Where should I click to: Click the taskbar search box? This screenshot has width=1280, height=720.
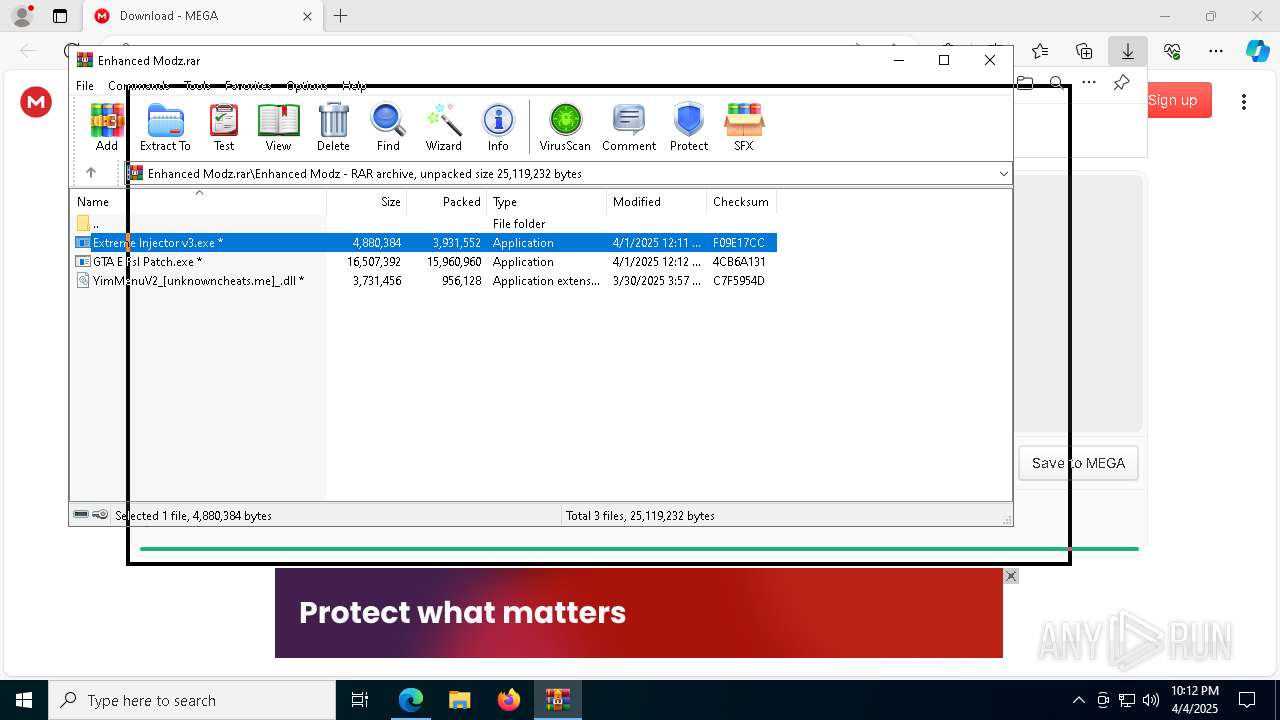pyautogui.click(x=192, y=700)
